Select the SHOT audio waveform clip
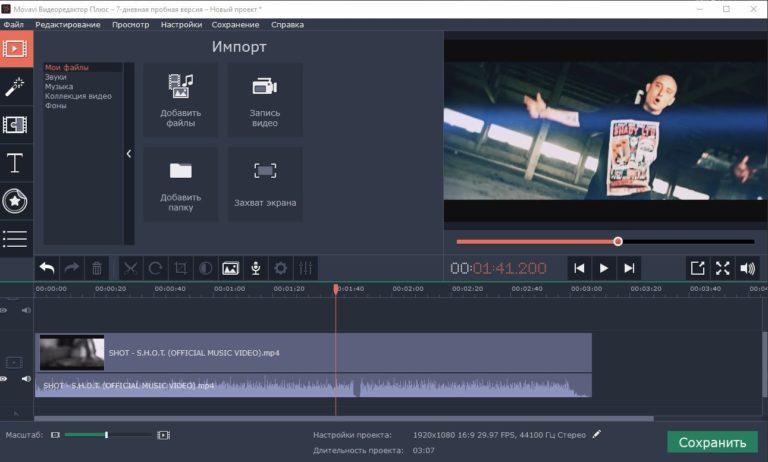 313,385
